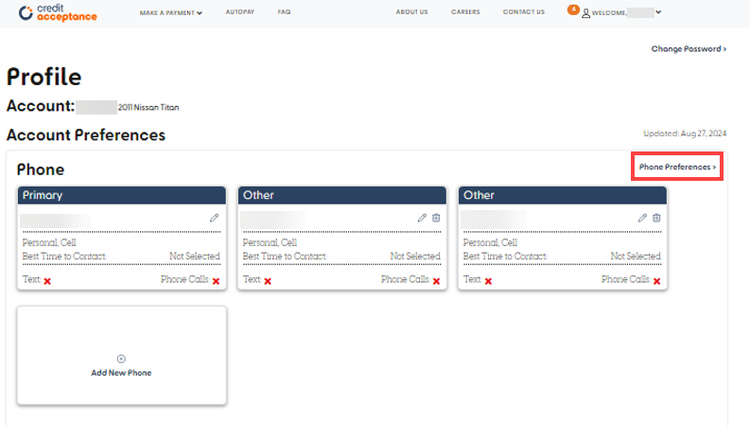750x426 pixels.
Task: Toggle Phone Calls red X on rightmost Other phone
Action: [x=656, y=281]
